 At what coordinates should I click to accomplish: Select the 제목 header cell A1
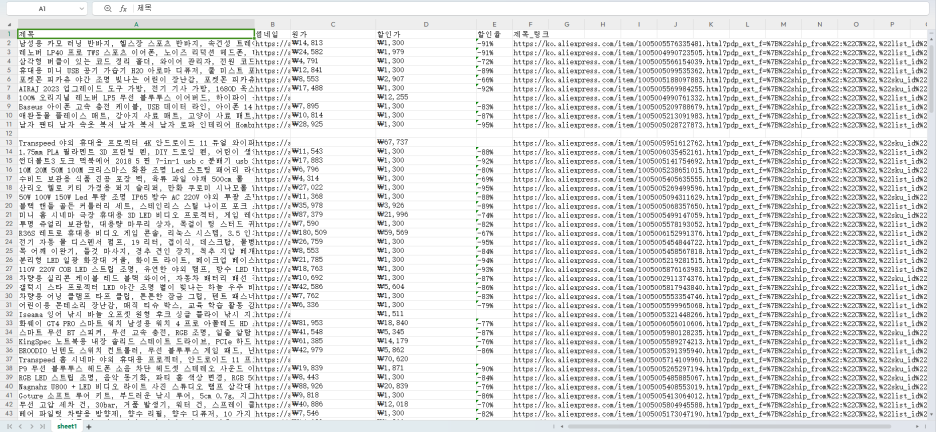[x=136, y=34]
